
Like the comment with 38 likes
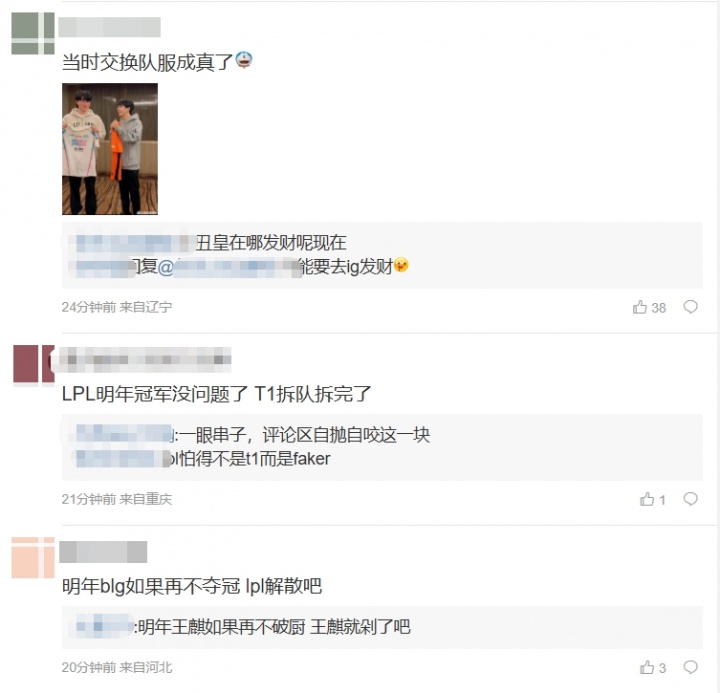[649, 307]
